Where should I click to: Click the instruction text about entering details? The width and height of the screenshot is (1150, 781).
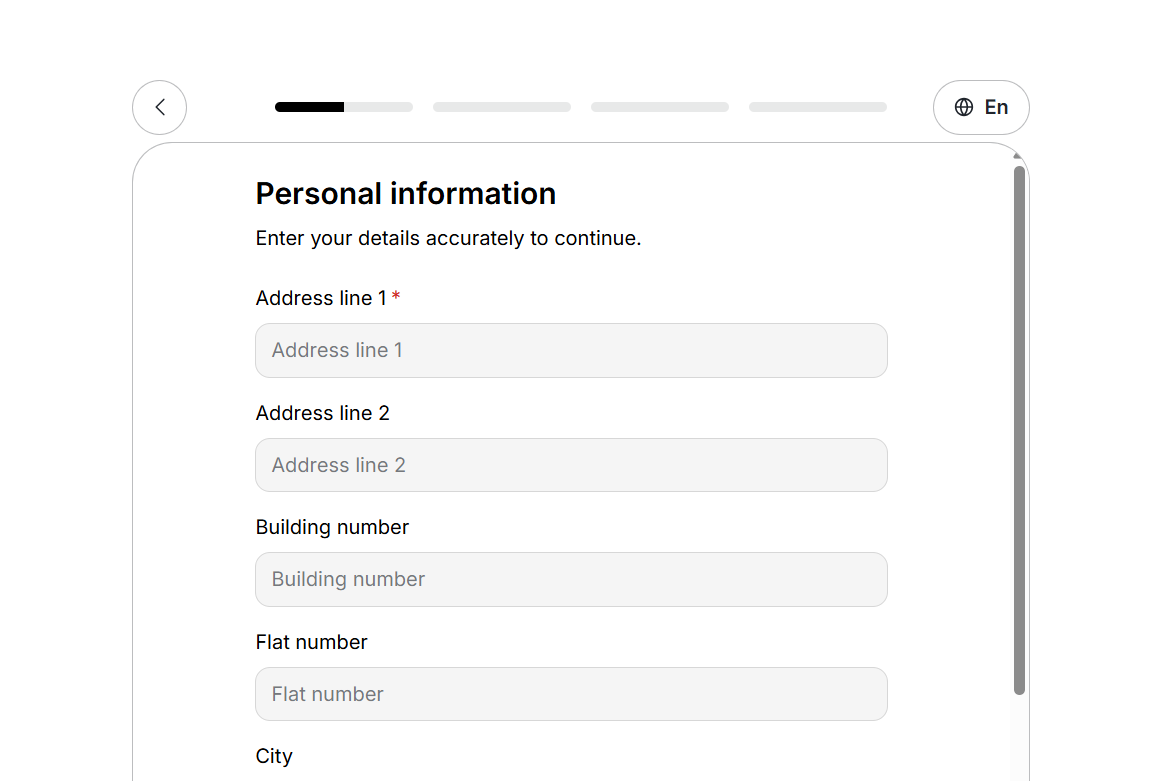[x=448, y=238]
